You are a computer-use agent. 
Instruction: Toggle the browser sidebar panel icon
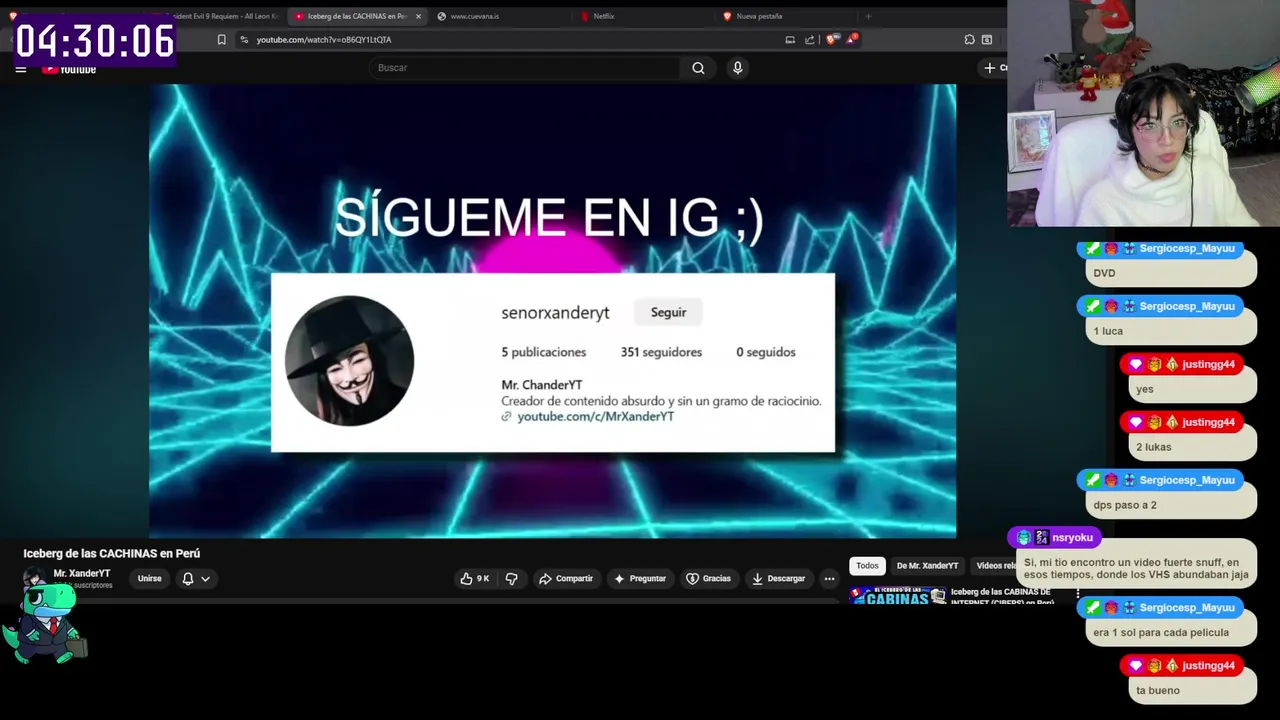point(987,40)
